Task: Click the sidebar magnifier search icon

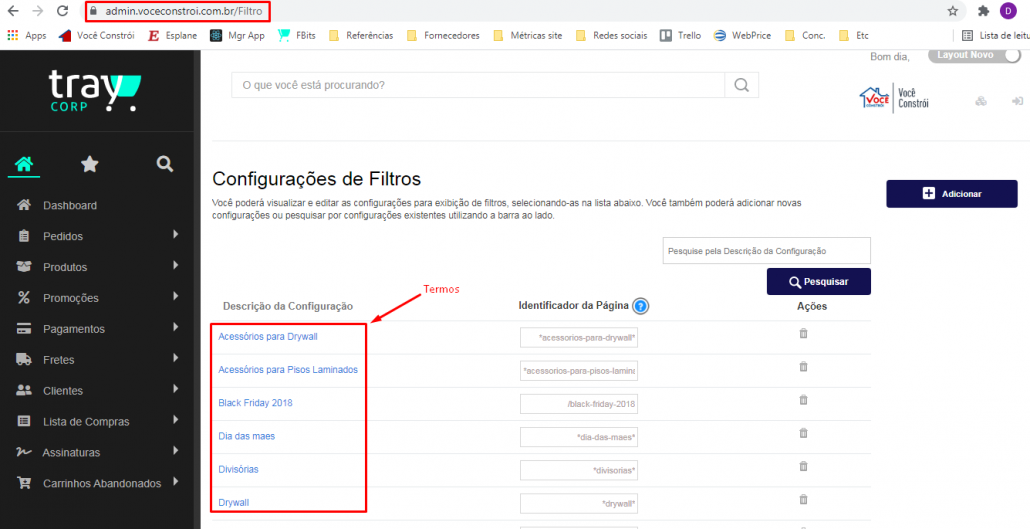Action: tap(165, 164)
